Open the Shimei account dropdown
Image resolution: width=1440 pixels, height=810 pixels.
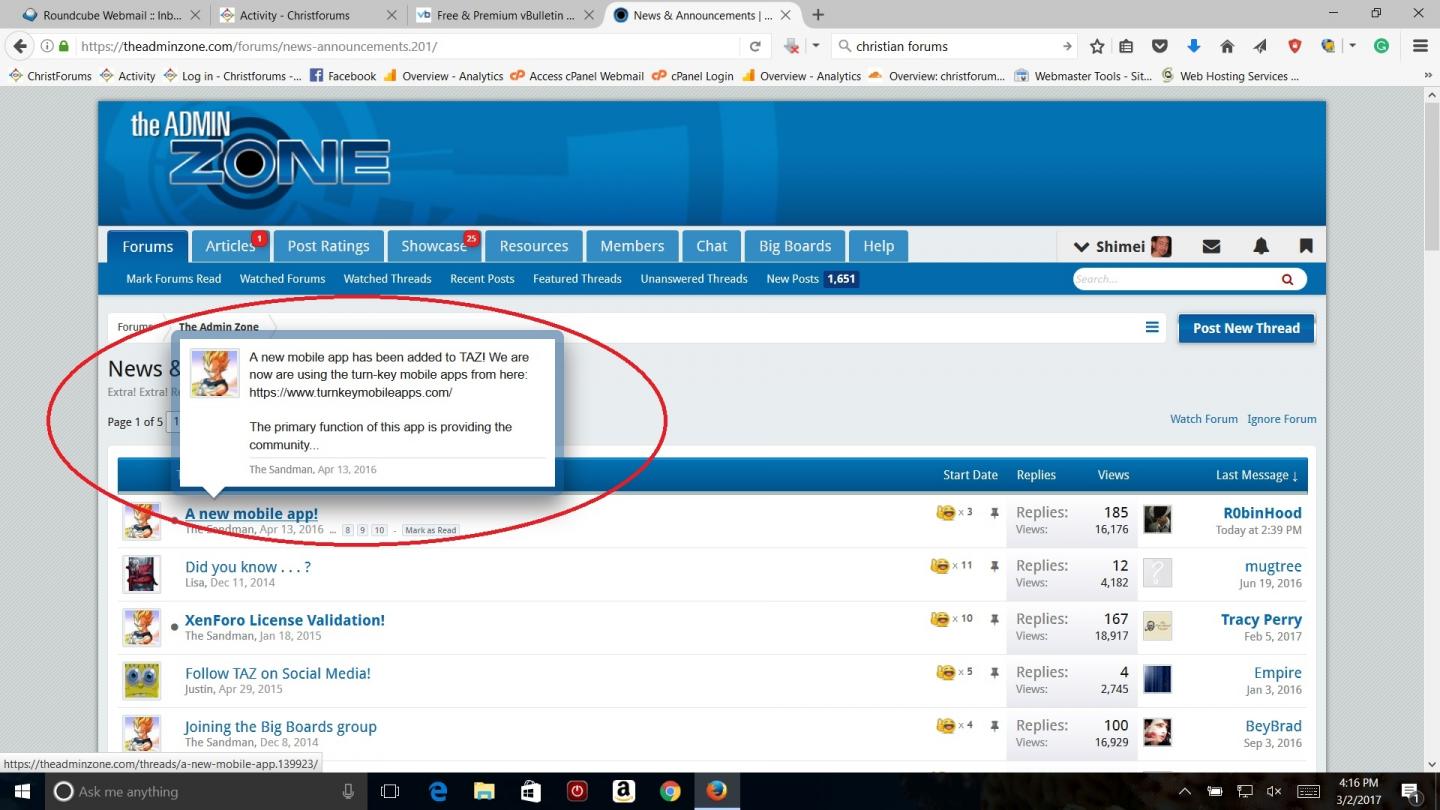pos(1121,246)
